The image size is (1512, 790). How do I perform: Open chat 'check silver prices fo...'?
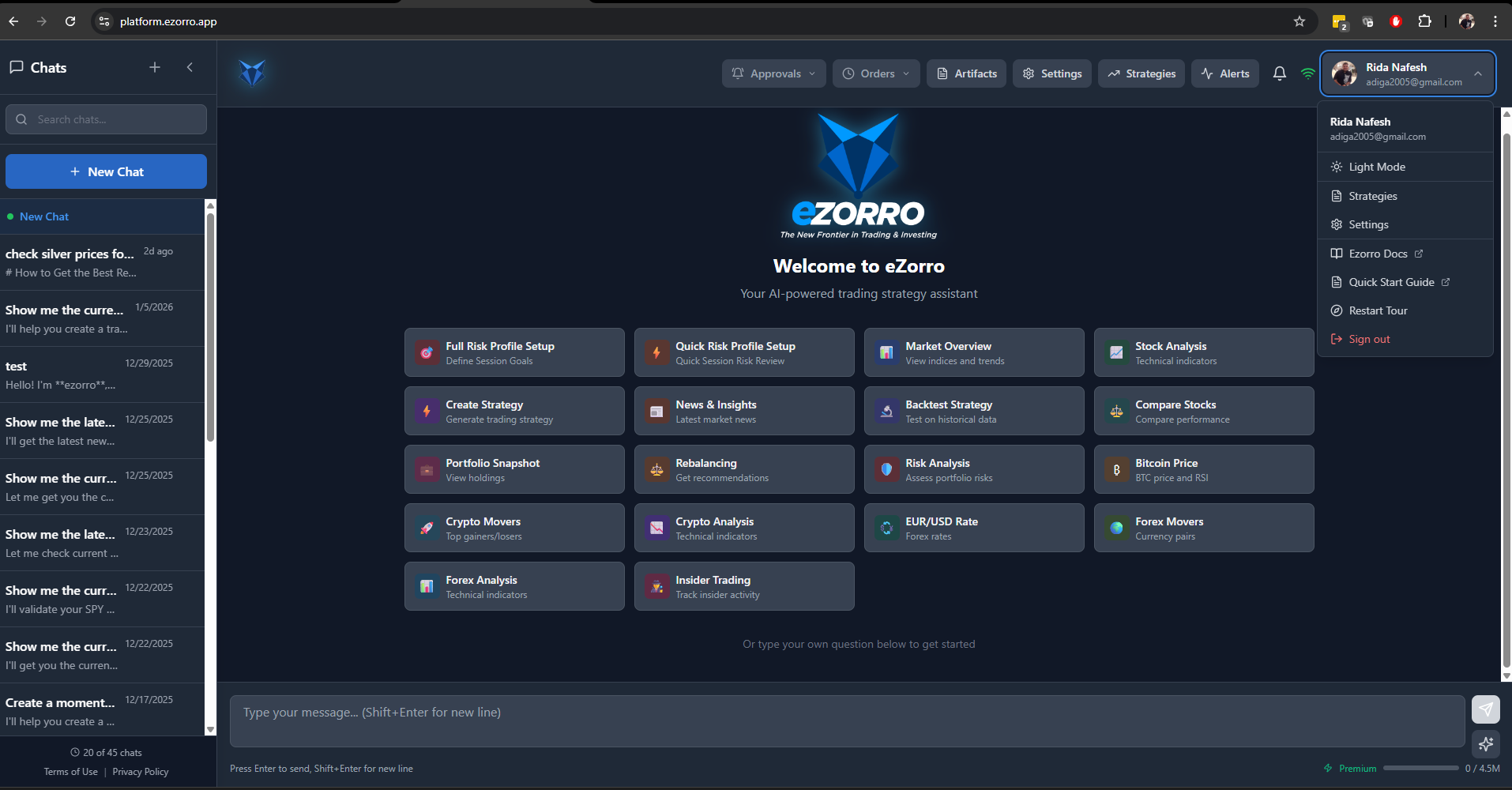tap(103, 262)
